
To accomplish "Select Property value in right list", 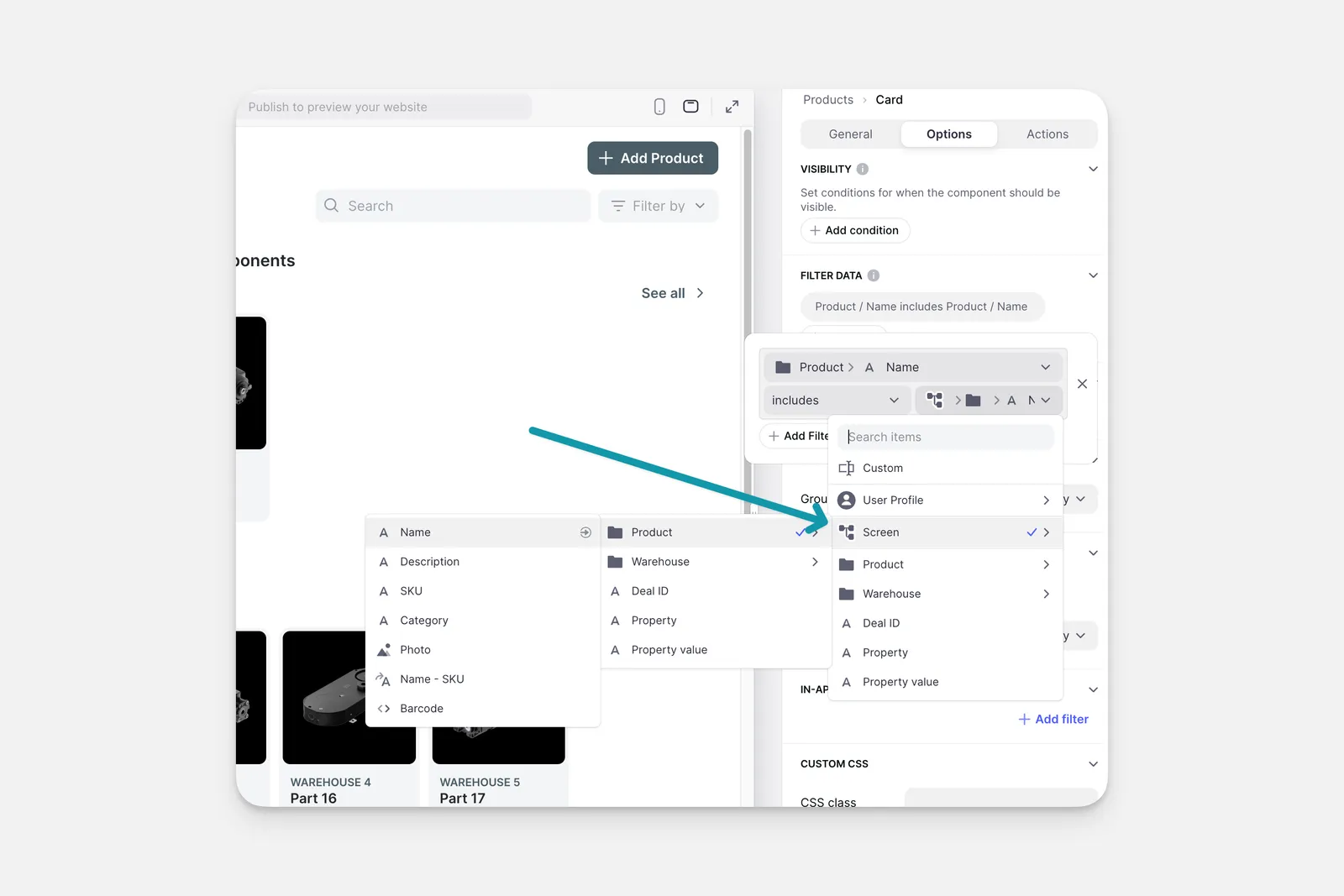I will pos(946,682).
